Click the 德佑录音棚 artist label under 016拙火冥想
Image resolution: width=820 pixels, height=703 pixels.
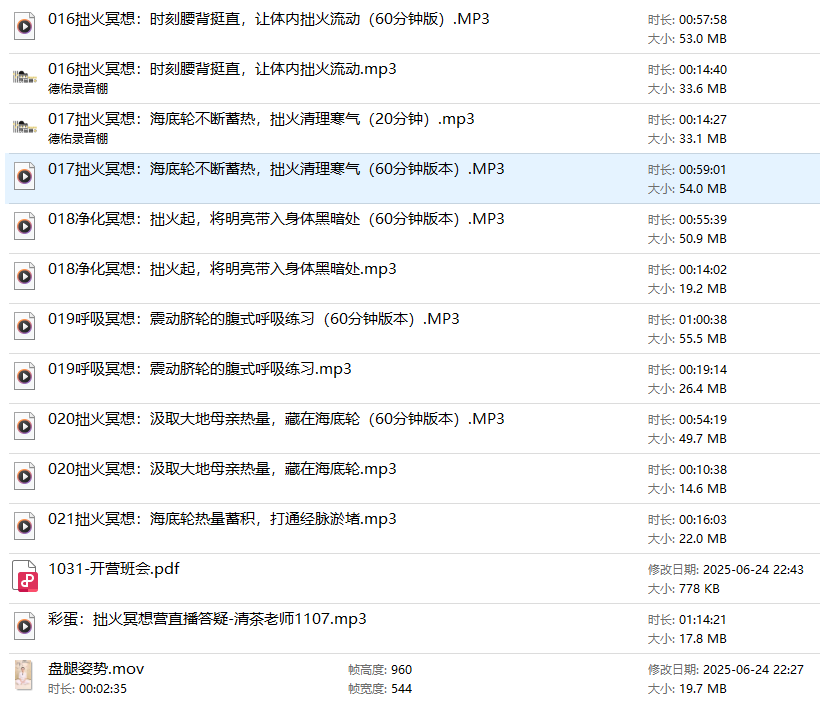[78, 88]
